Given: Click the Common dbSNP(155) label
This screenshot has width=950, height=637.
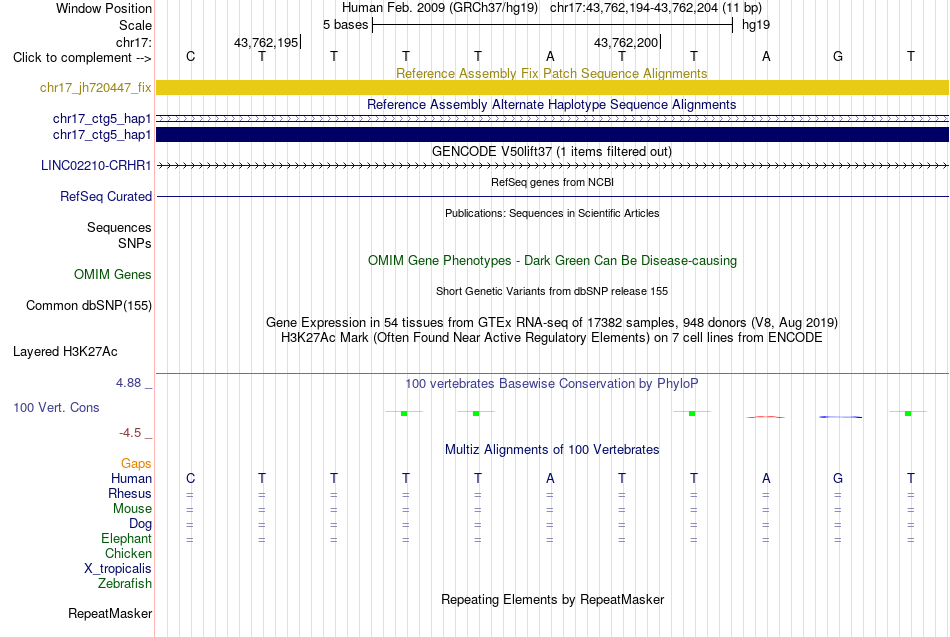Looking at the screenshot, I should pyautogui.click(x=89, y=305).
